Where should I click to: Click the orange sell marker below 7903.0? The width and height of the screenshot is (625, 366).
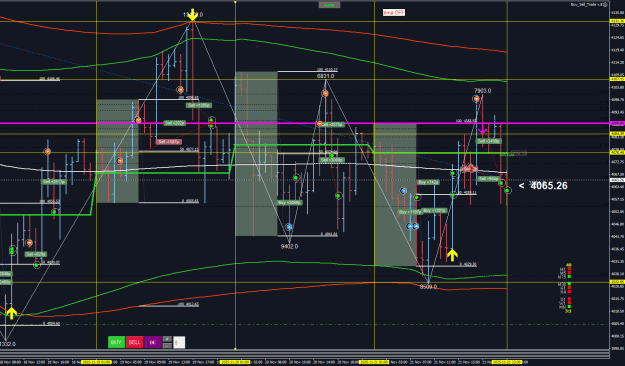point(476,98)
